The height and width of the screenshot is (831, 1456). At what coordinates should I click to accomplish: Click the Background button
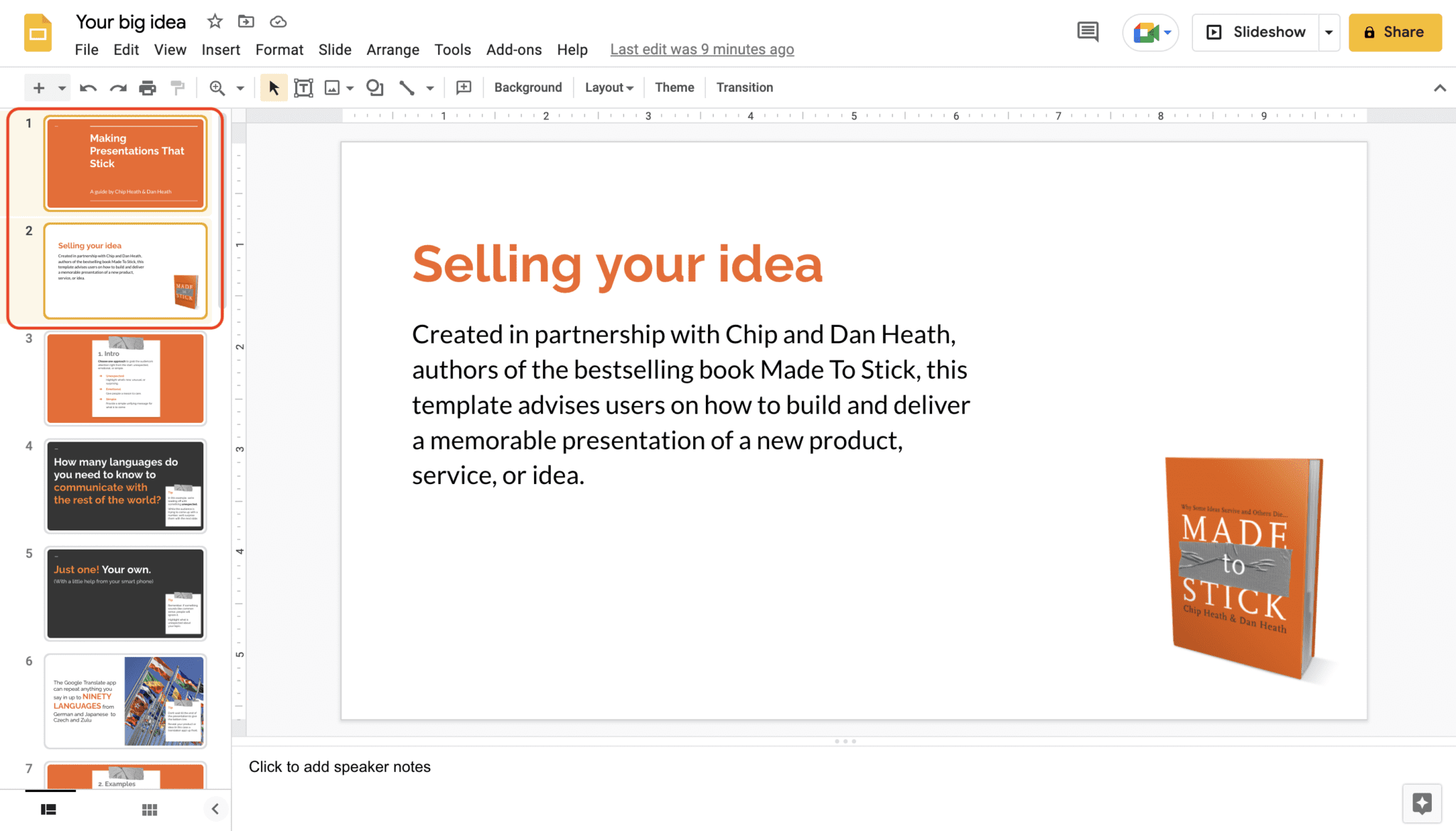(528, 87)
